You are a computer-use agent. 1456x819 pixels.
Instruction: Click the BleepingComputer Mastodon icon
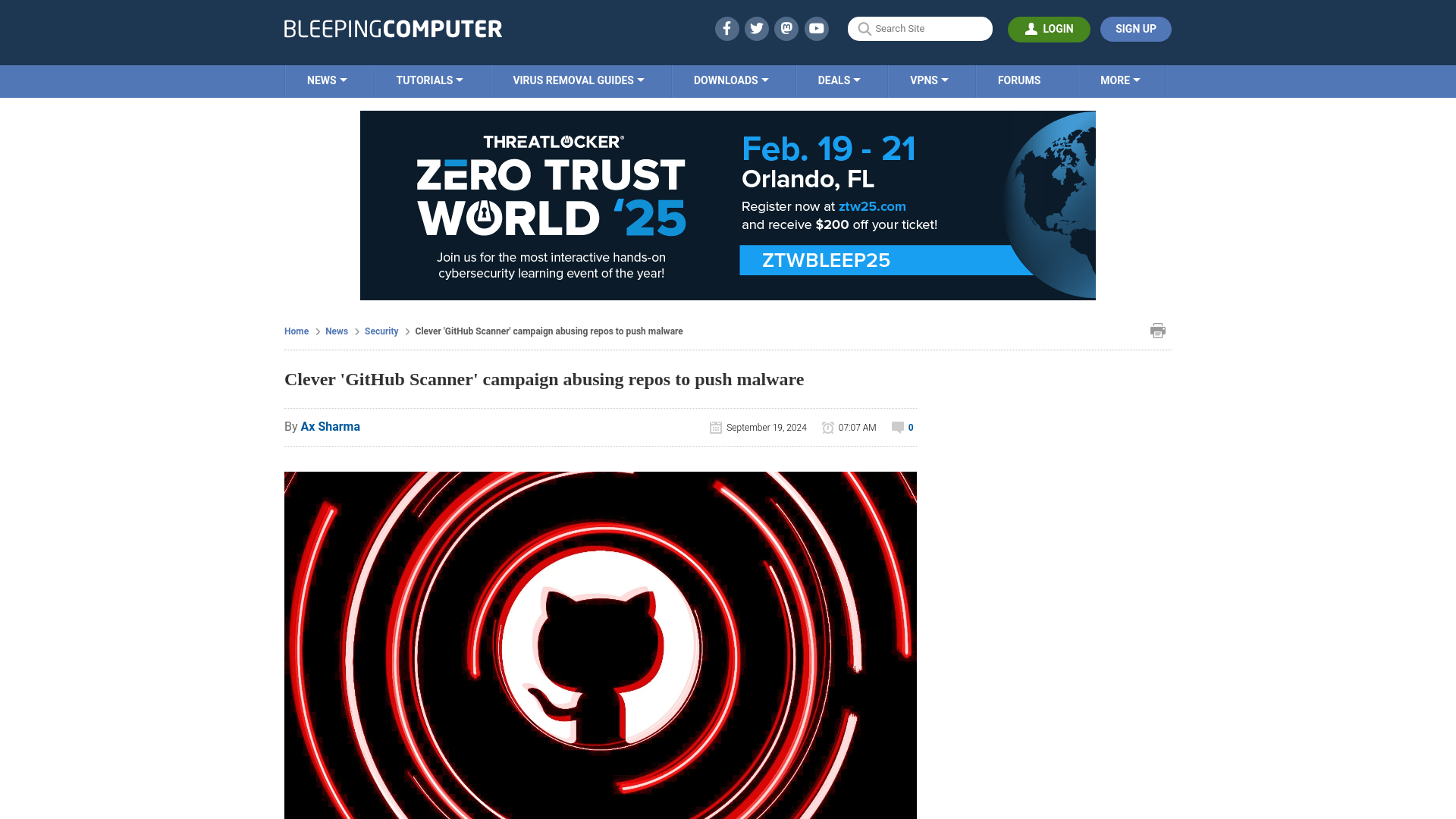(786, 28)
